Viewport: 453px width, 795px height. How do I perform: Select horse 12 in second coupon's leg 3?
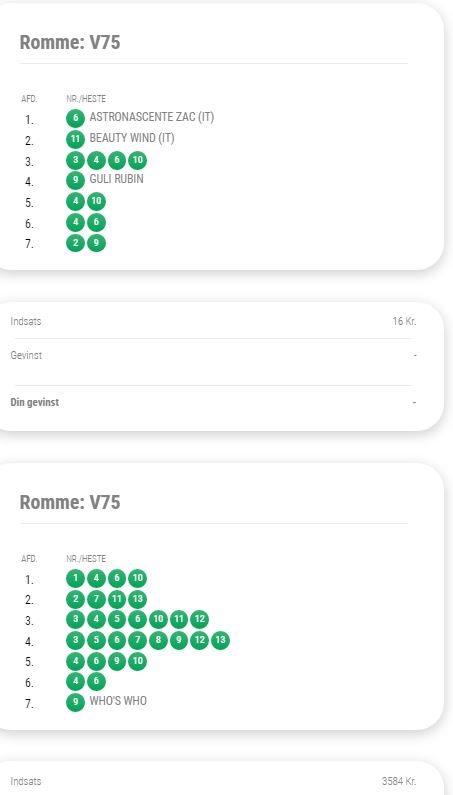coord(199,620)
